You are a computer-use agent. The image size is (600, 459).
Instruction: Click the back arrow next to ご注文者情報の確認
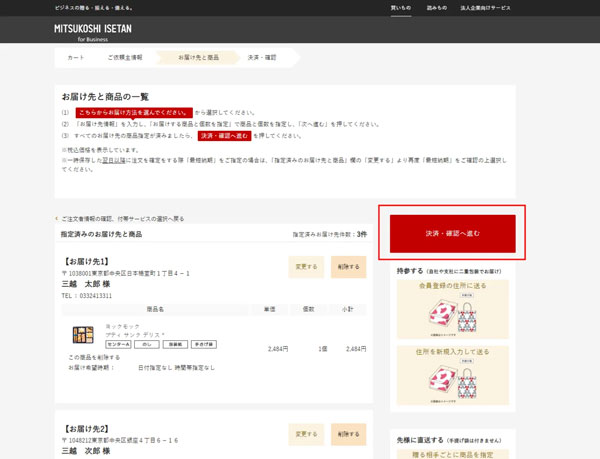[57, 218]
